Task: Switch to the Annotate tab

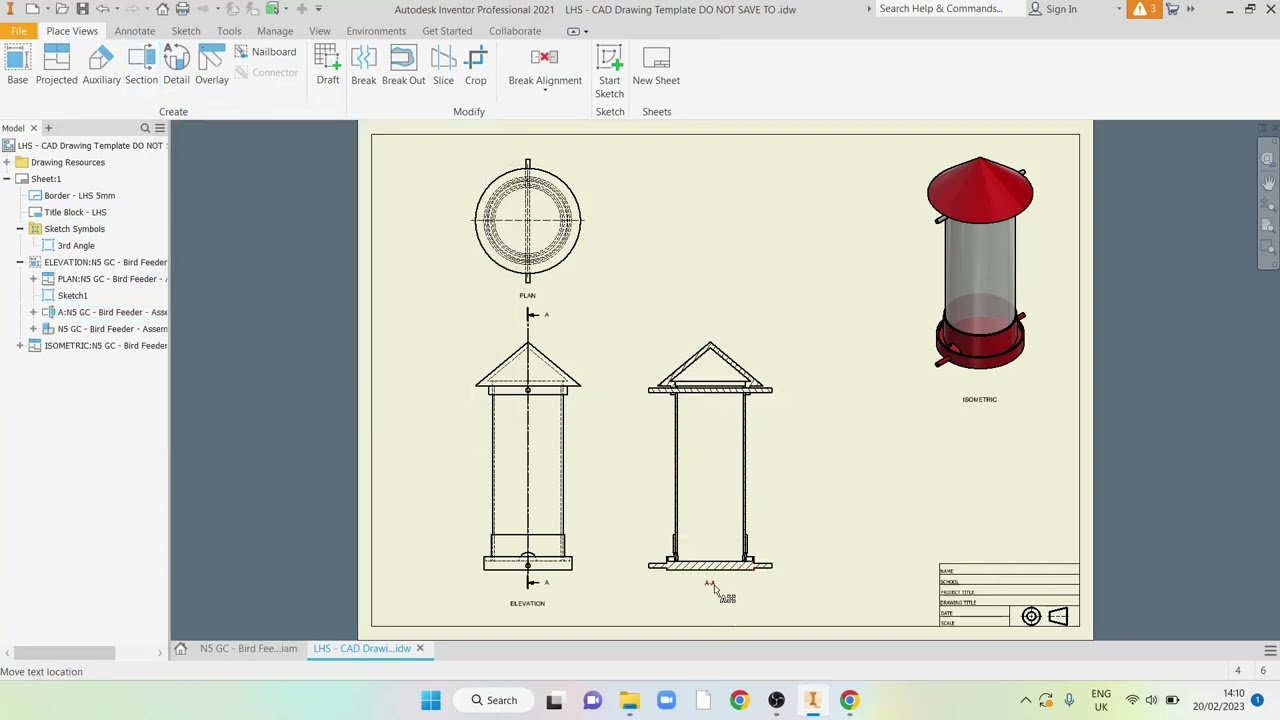Action: tap(134, 31)
